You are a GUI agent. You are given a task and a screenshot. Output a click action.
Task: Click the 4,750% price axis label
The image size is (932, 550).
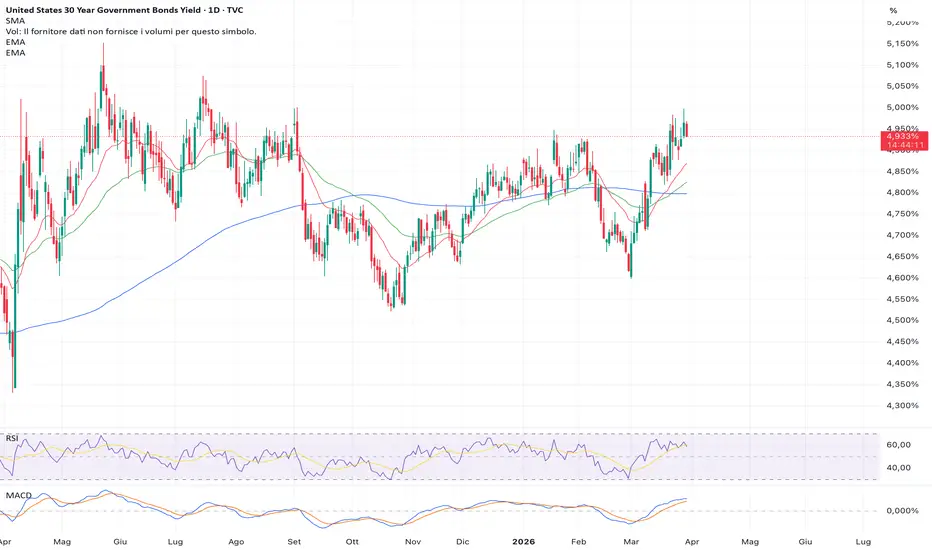coord(902,214)
